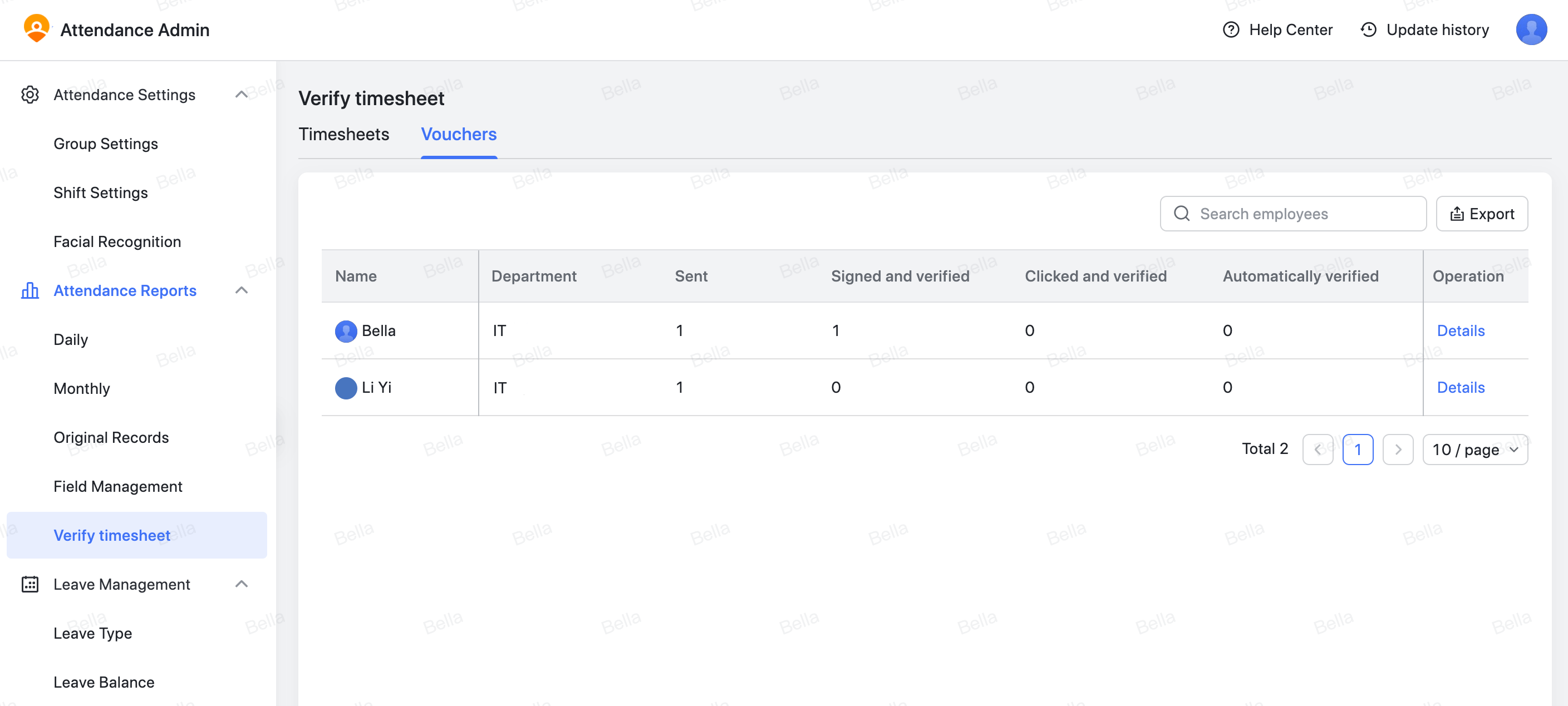This screenshot has height=706, width=1568.
Task: Switch to the Timesheets tab
Action: click(344, 134)
